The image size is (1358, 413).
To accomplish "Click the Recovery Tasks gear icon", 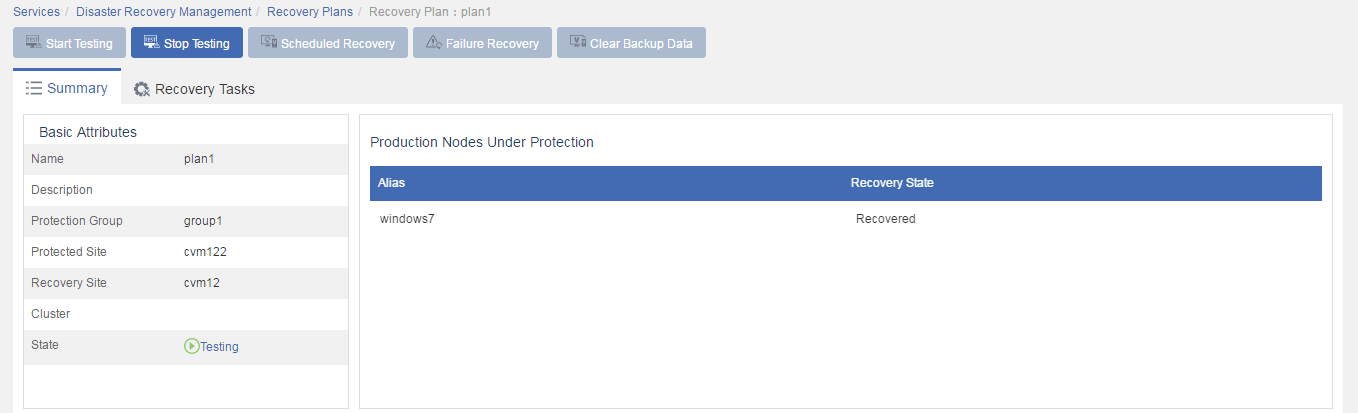I will tap(142, 89).
